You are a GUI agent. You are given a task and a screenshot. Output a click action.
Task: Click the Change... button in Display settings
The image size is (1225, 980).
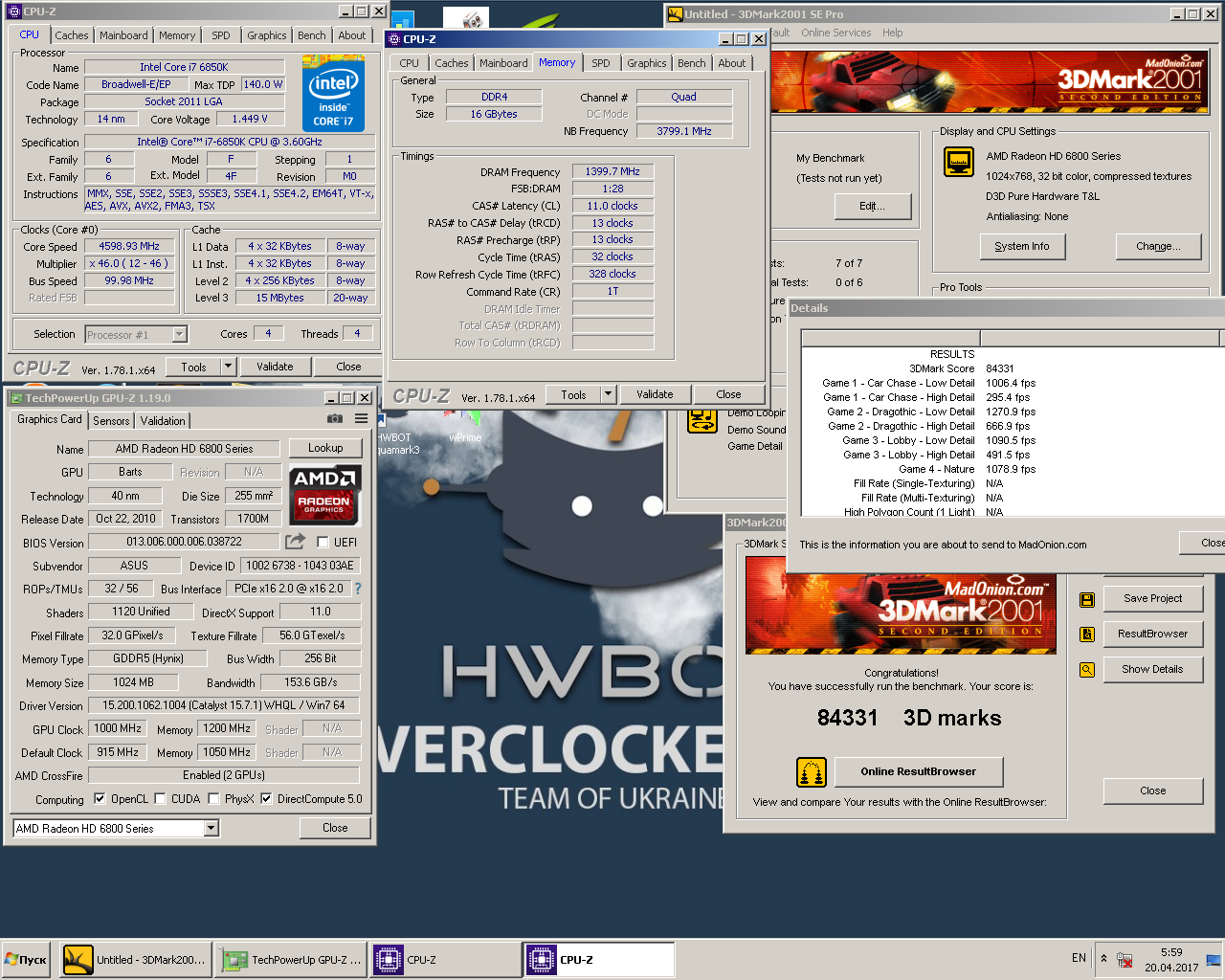click(x=1158, y=246)
